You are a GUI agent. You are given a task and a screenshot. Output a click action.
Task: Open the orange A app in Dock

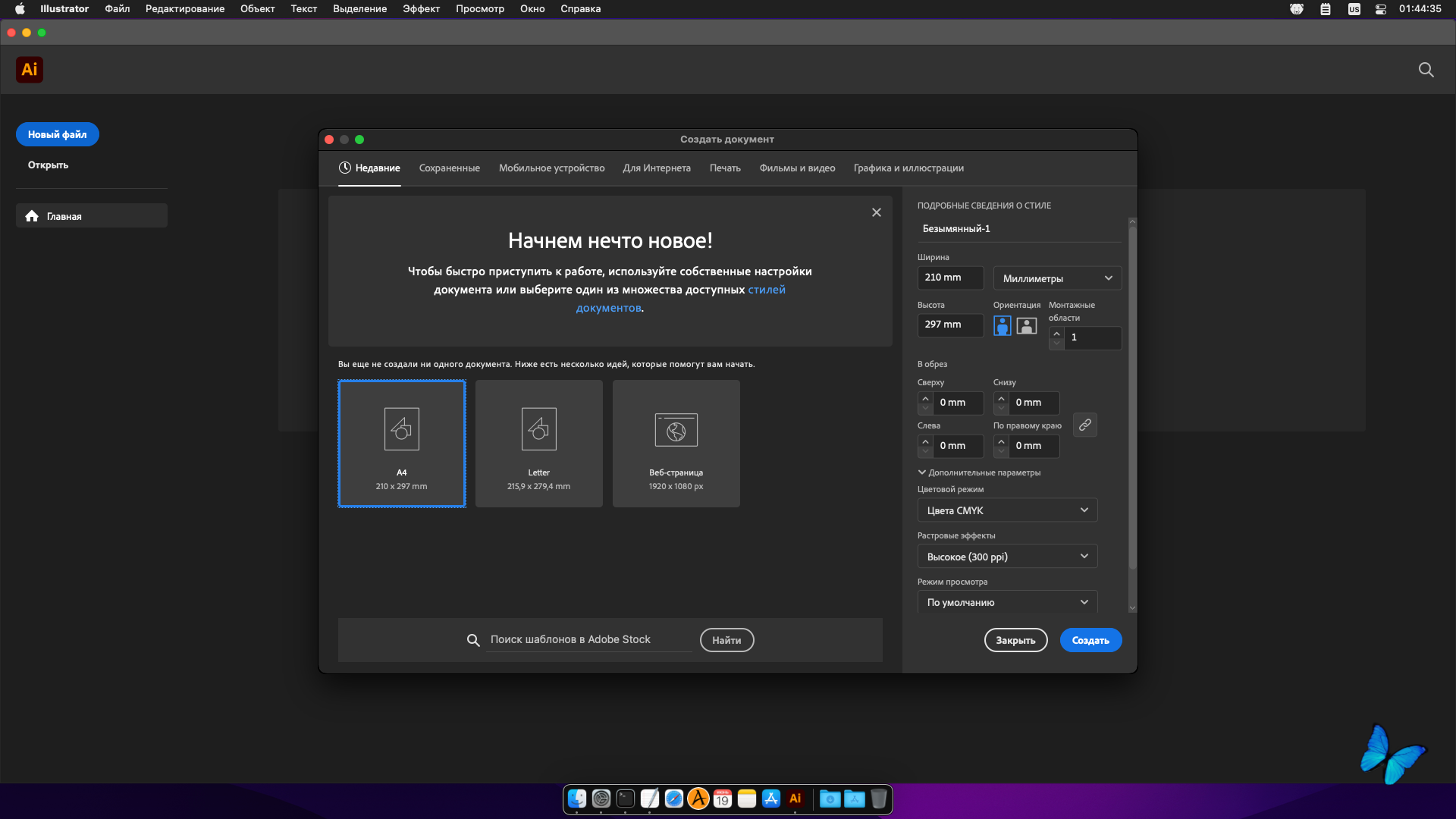(698, 799)
